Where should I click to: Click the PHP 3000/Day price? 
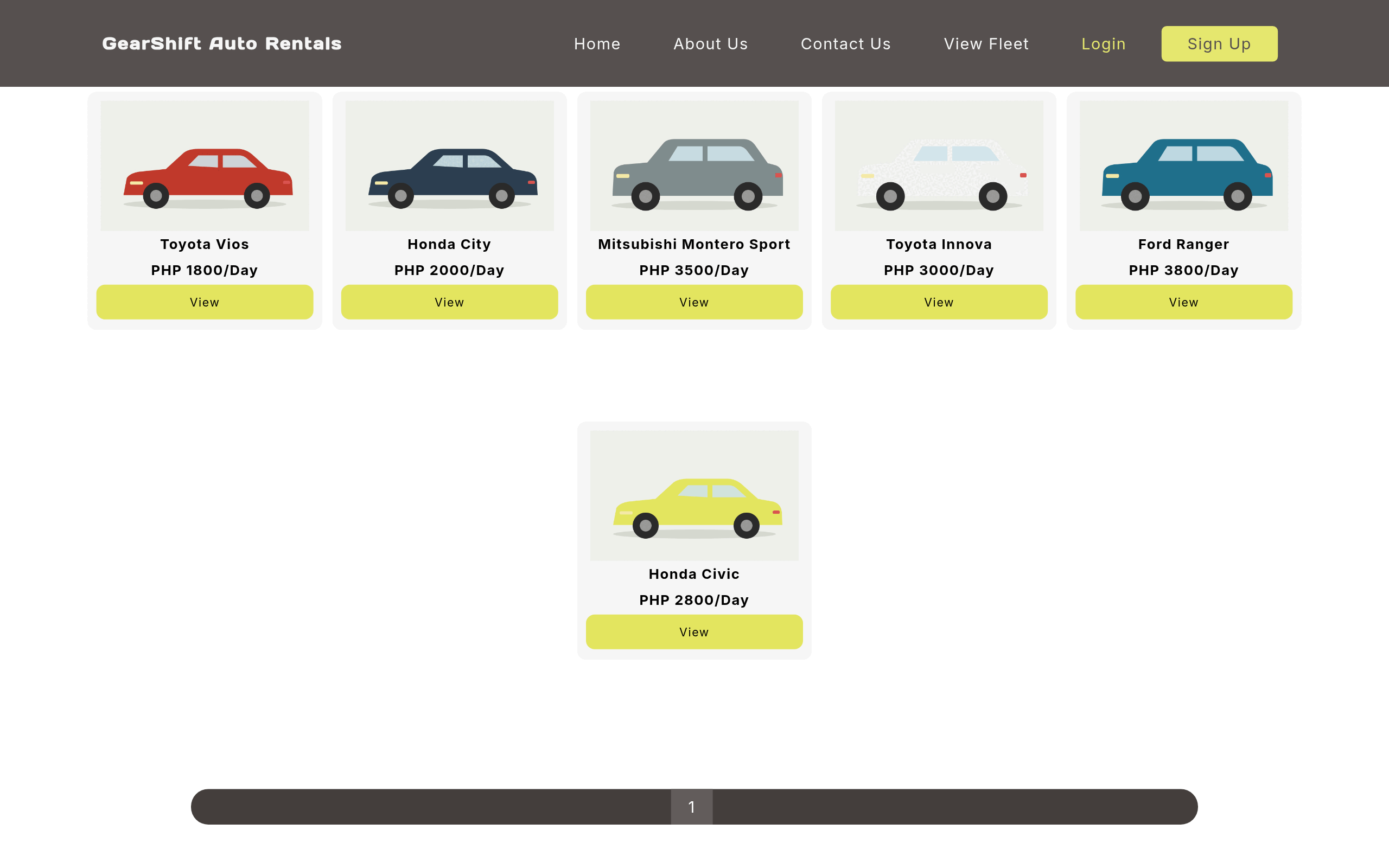point(939,270)
